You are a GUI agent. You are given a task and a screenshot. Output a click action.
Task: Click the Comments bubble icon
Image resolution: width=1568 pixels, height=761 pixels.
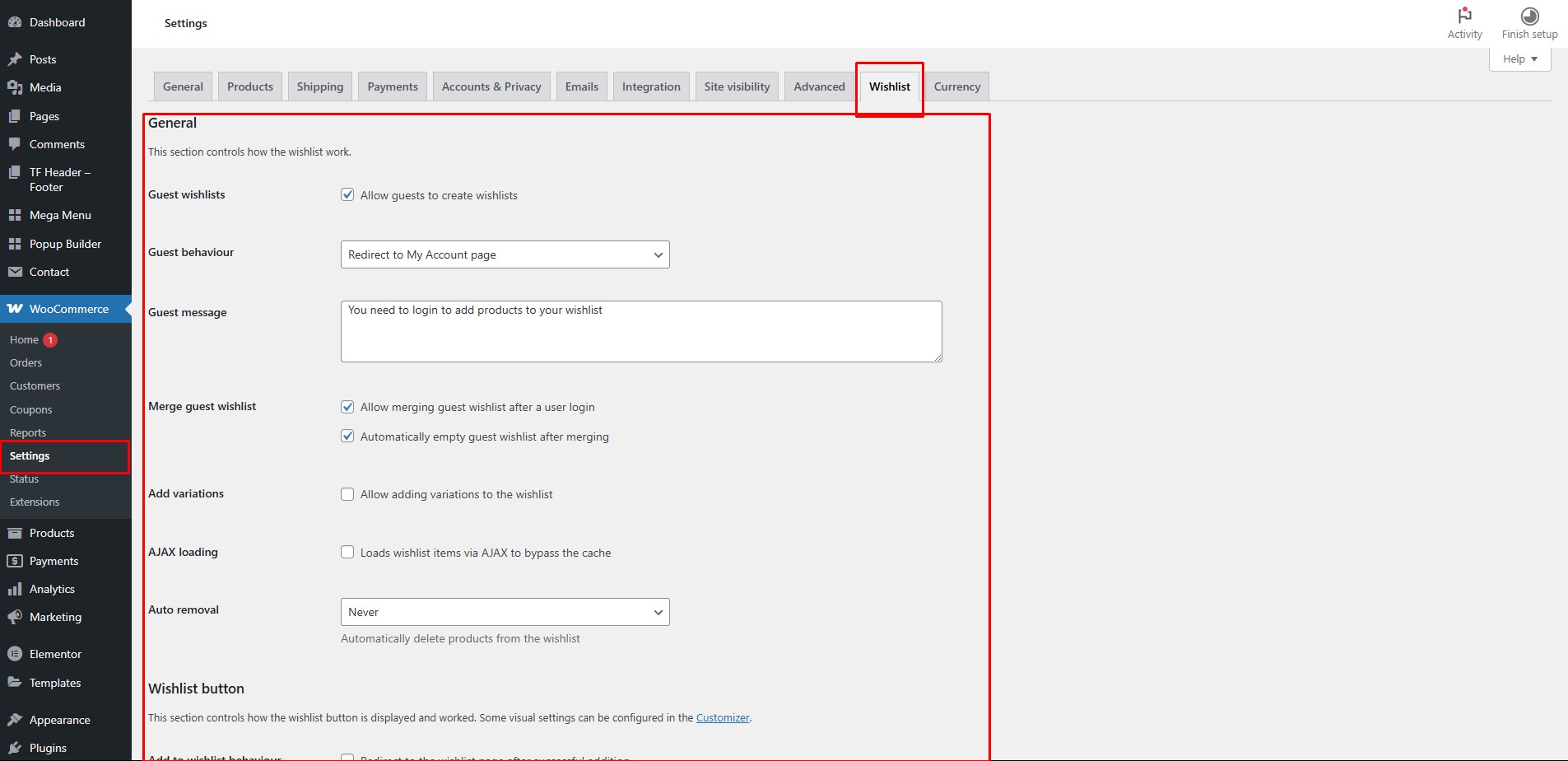(15, 144)
